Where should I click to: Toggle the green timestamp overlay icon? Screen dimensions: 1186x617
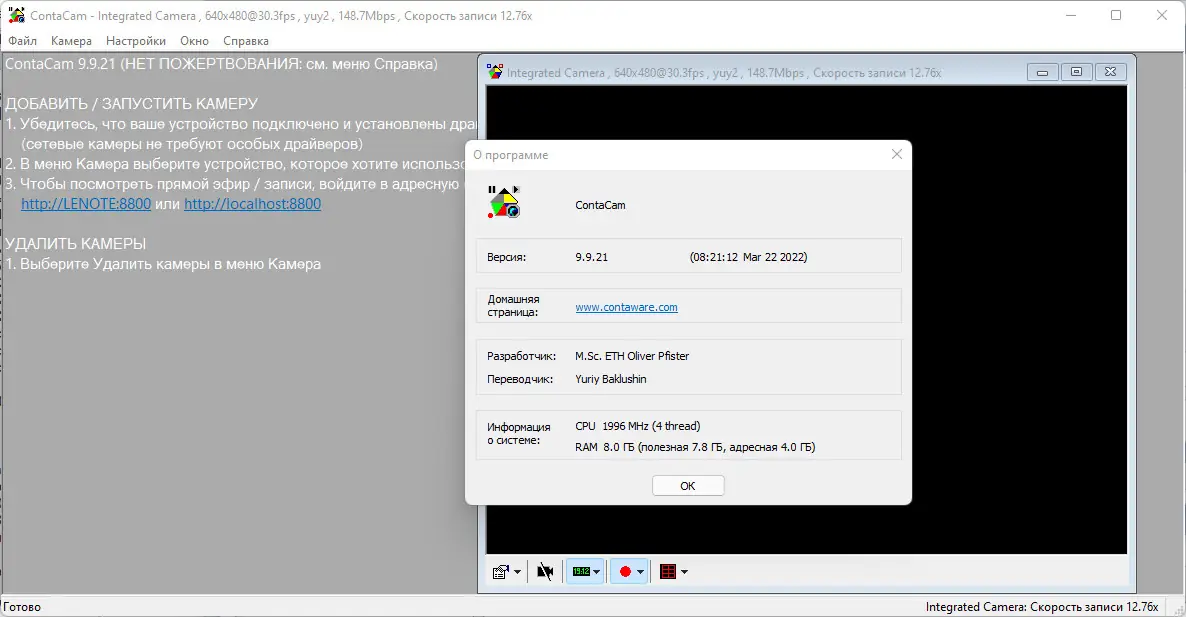pos(581,572)
